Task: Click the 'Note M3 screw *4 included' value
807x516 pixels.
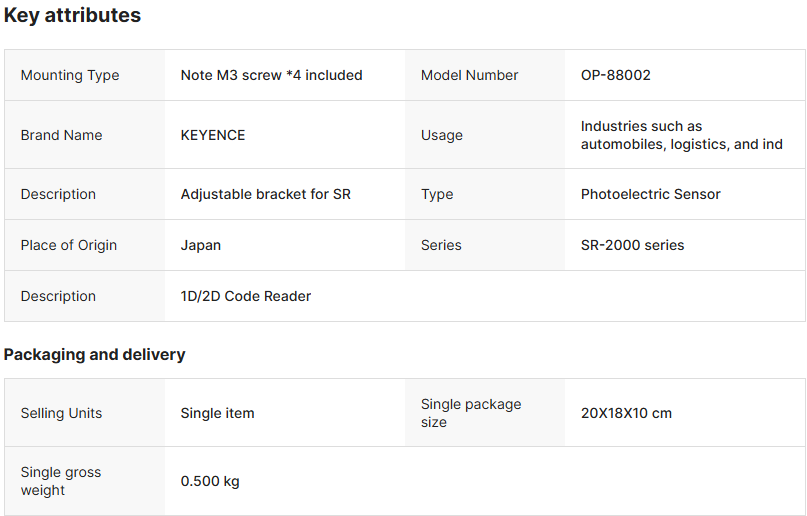Action: [271, 75]
